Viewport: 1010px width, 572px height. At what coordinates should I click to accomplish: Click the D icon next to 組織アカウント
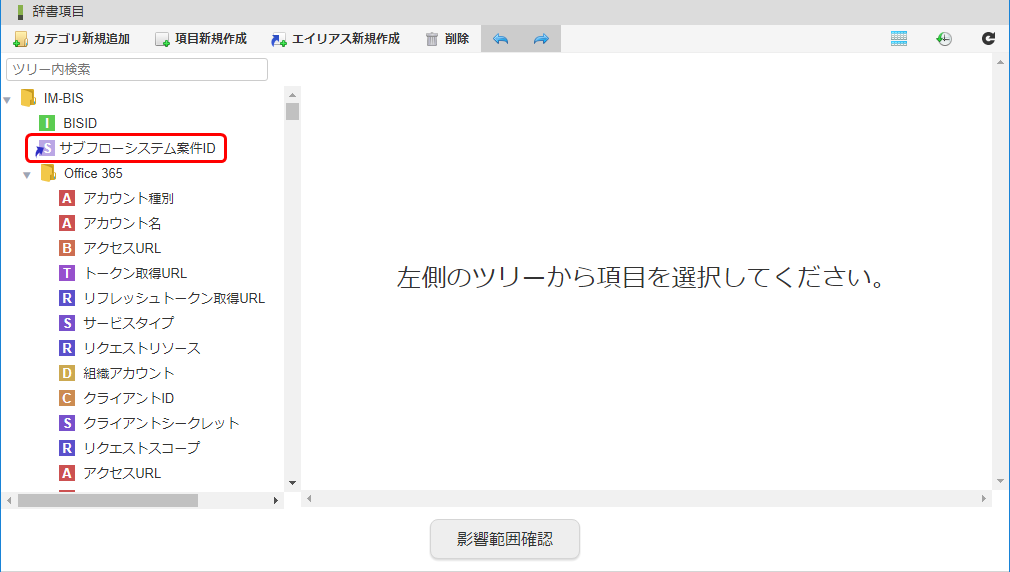point(67,373)
